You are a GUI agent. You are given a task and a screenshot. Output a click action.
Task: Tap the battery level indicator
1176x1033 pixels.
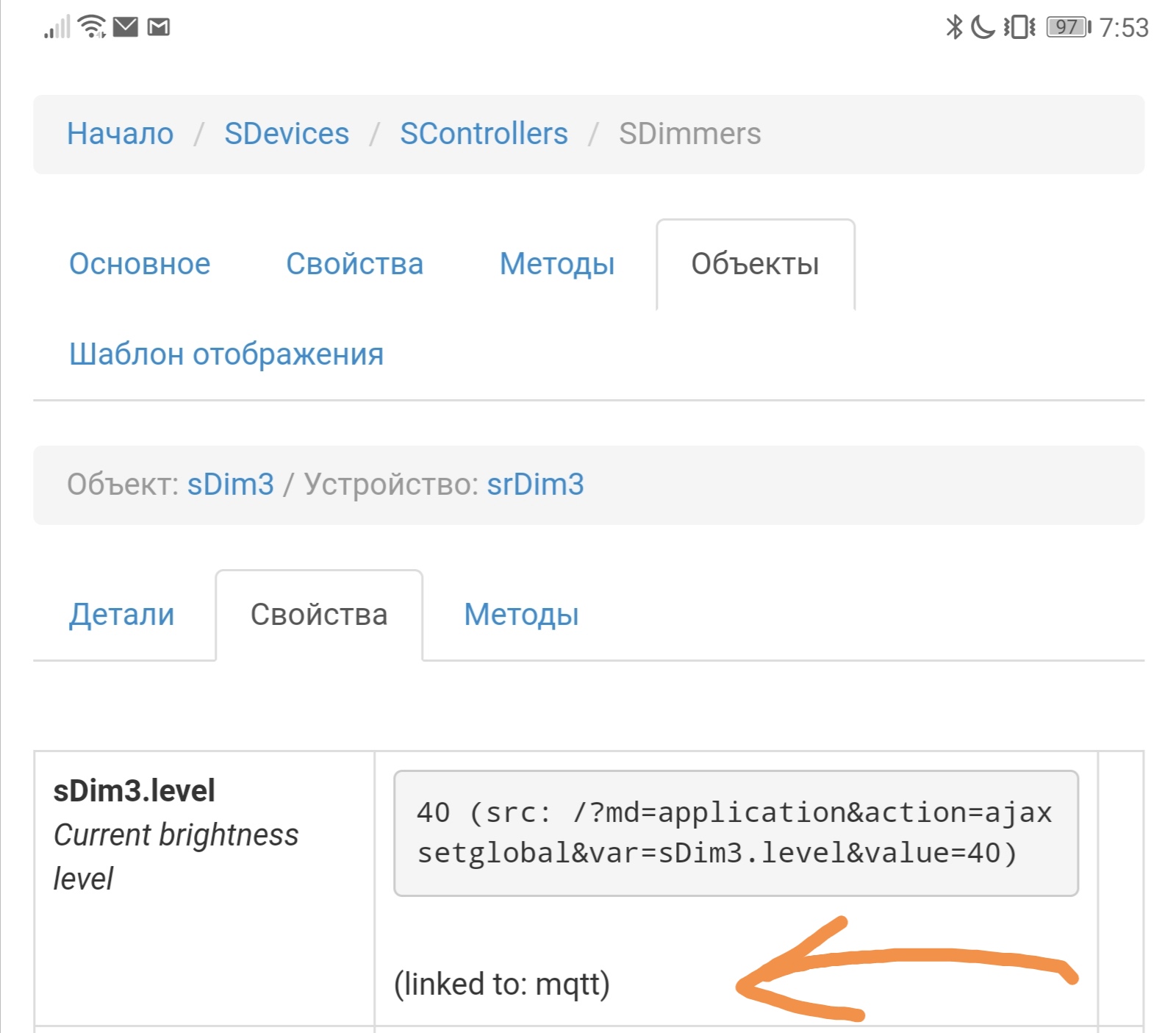1068,27
